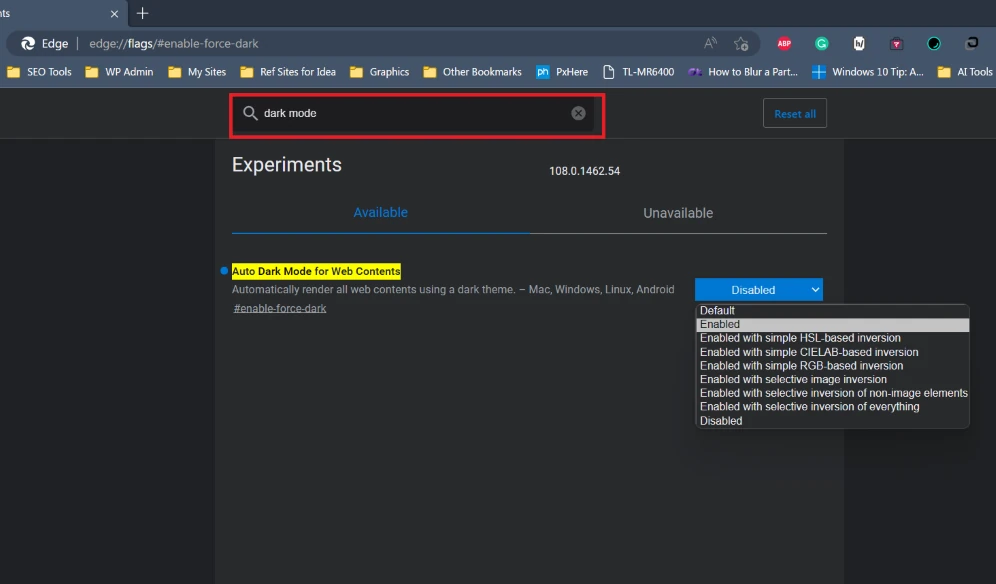Follow the #enable-force-dark link
Screen dimensions: 996x584
[280, 308]
